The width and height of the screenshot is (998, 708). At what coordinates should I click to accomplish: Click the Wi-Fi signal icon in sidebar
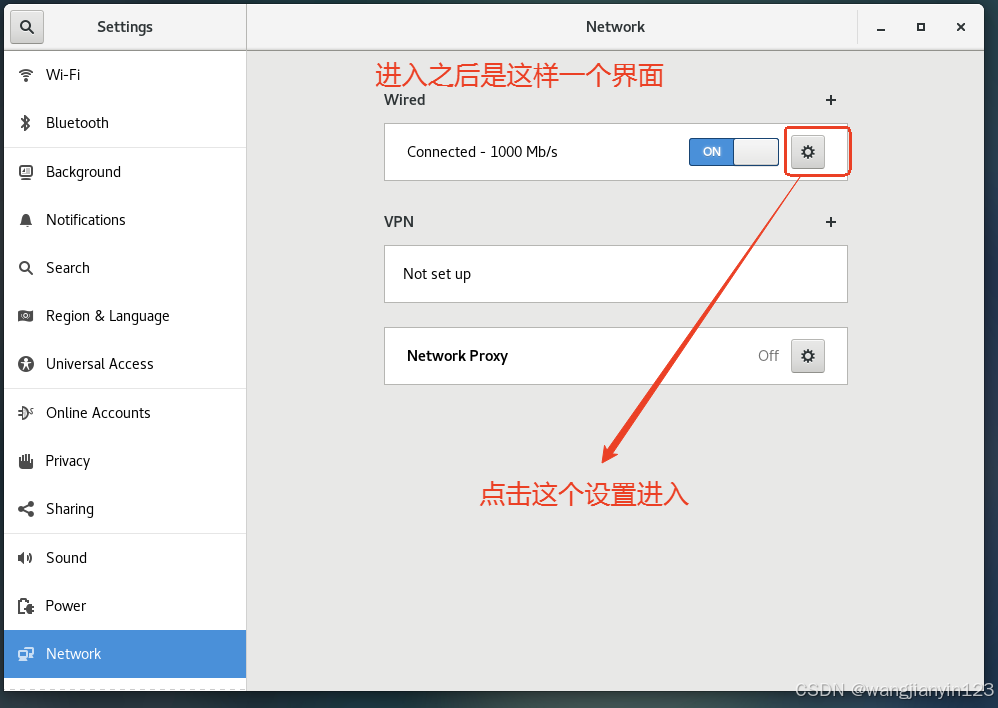click(x=25, y=75)
